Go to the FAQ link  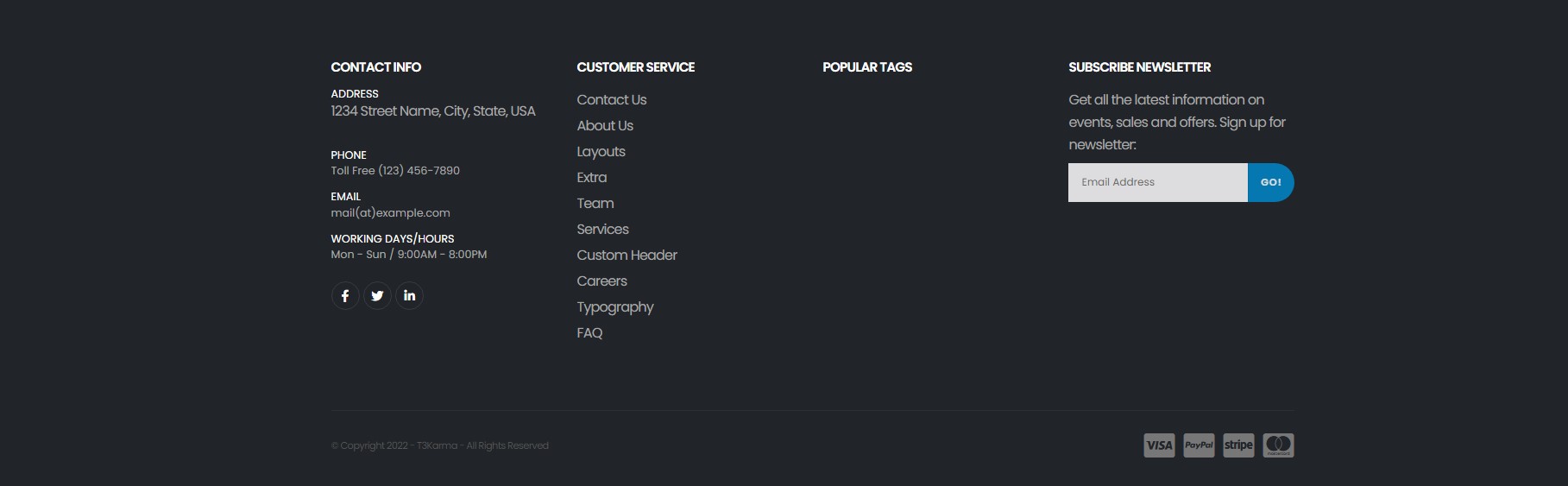tap(589, 333)
